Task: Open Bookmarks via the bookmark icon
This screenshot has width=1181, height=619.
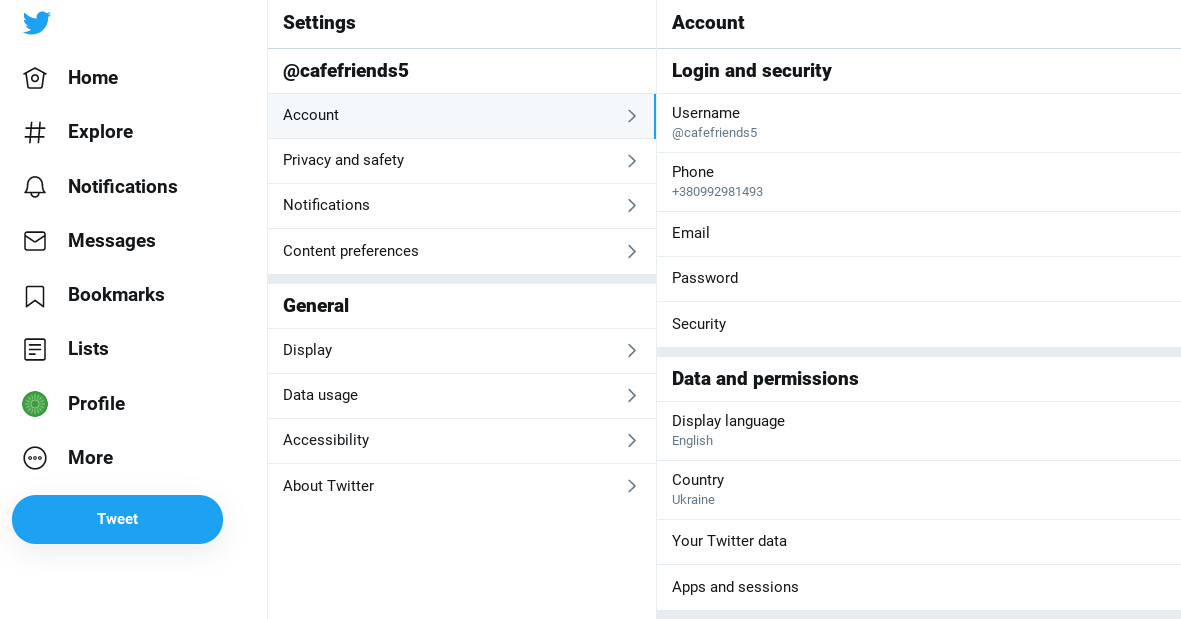Action: 35,296
